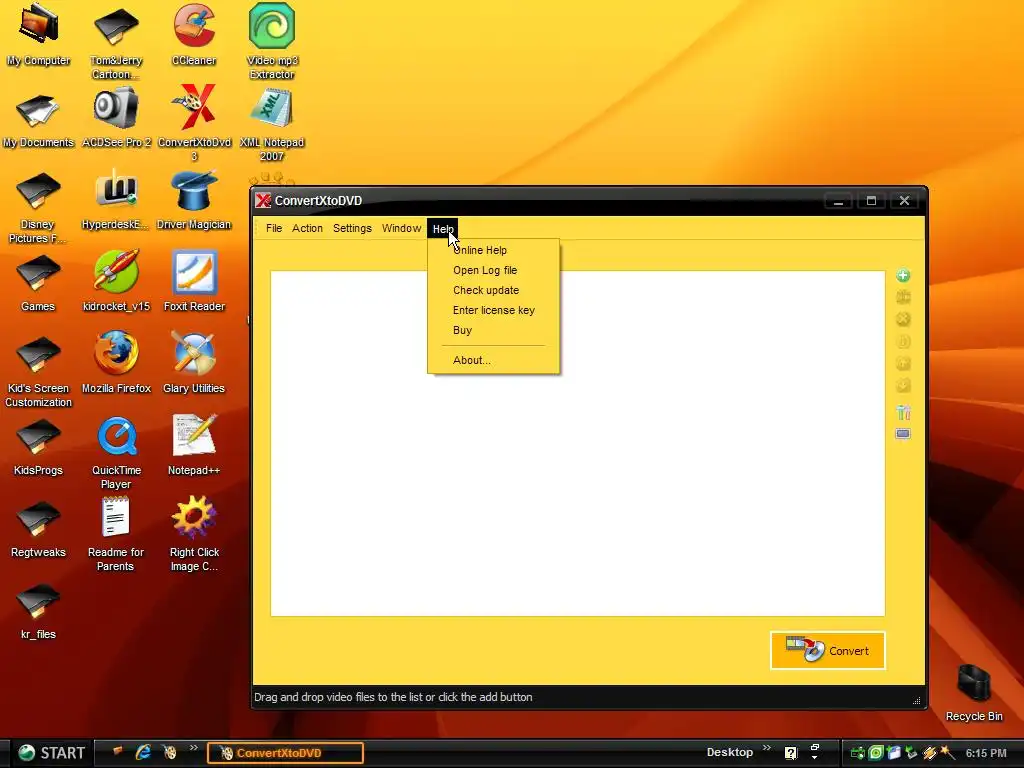The image size is (1024, 768).
Task: Launch kidrocket_v15 rocket icon
Action: click(116, 281)
